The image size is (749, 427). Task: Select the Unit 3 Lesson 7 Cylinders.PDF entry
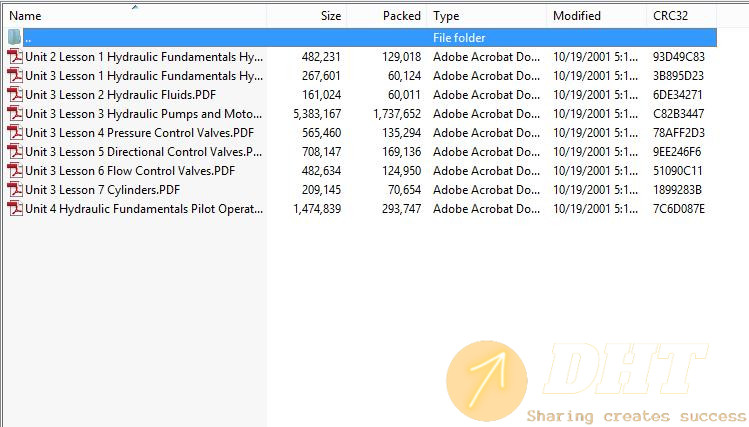click(102, 190)
